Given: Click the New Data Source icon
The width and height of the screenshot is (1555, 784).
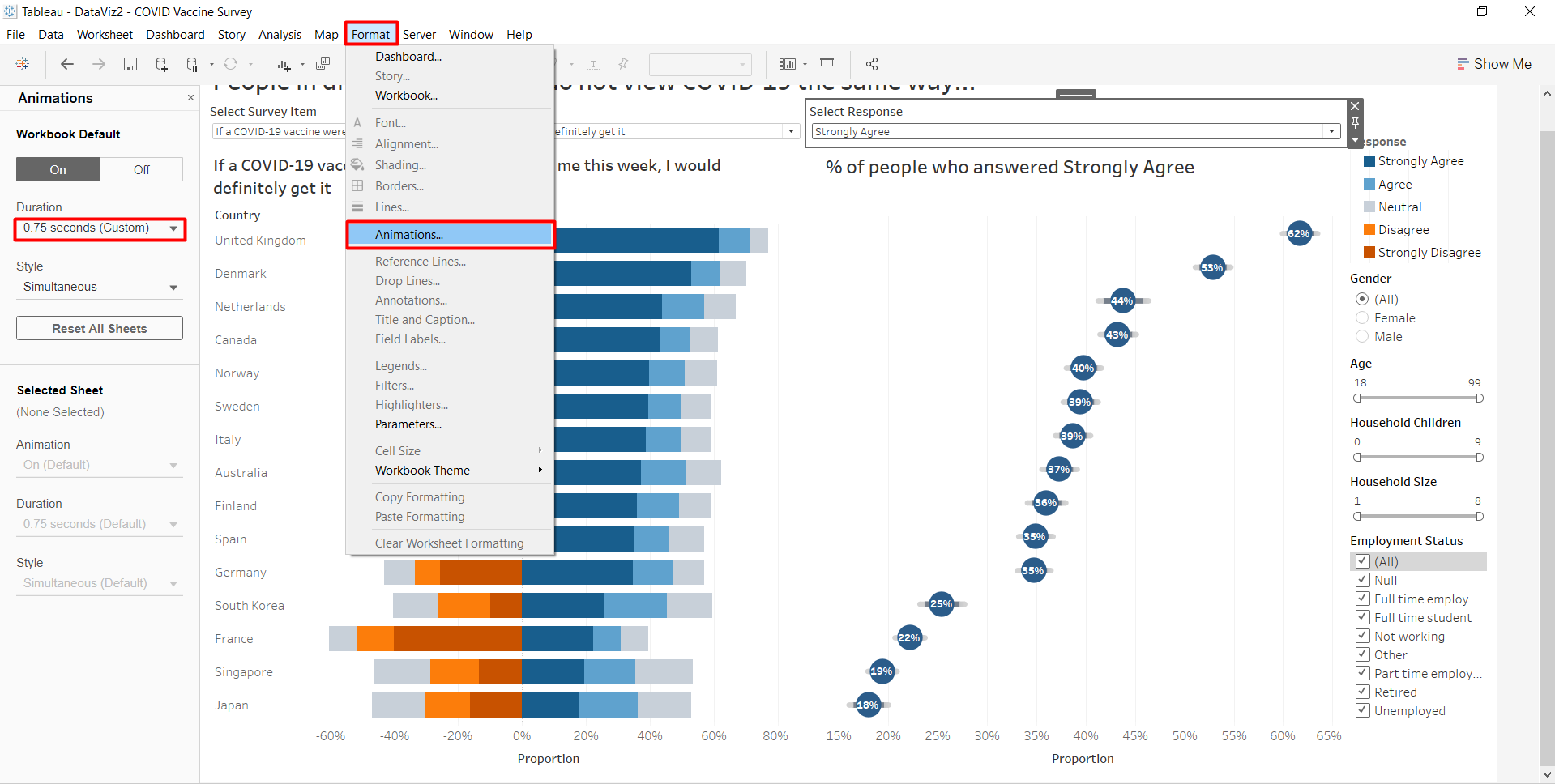Looking at the screenshot, I should (161, 64).
